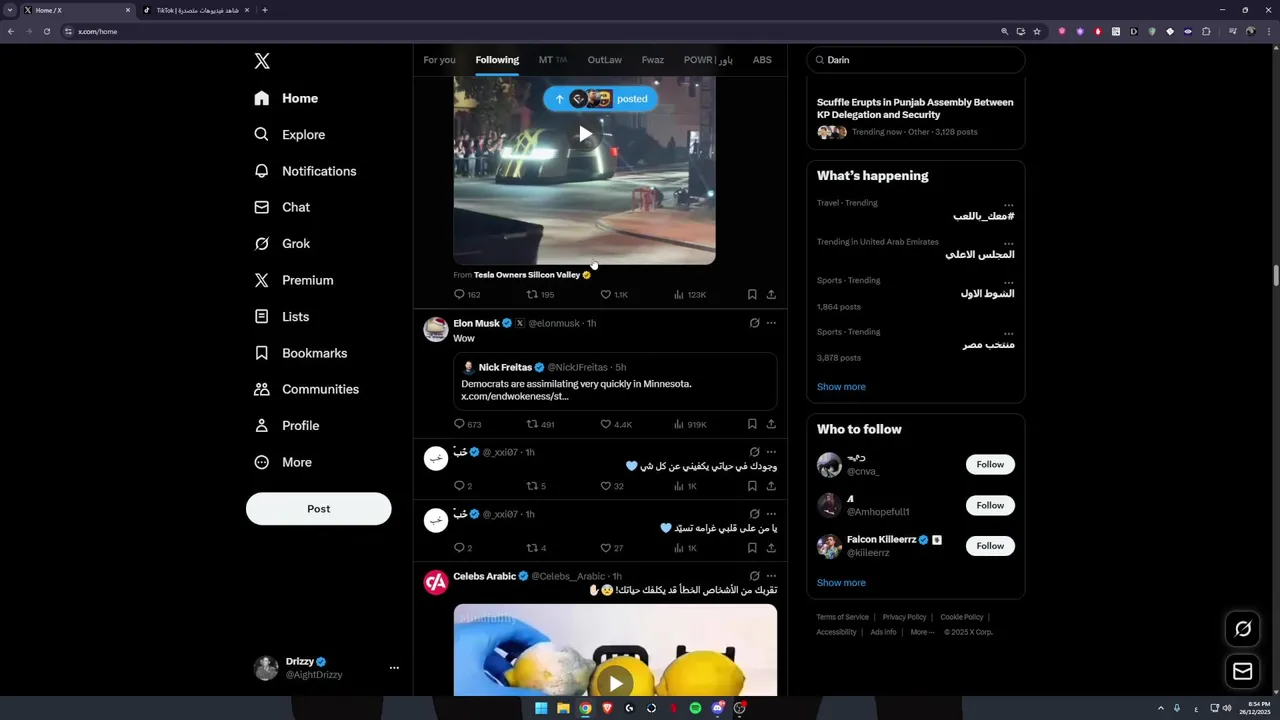
Task: Open the Fwaz timeline tab
Action: (653, 60)
